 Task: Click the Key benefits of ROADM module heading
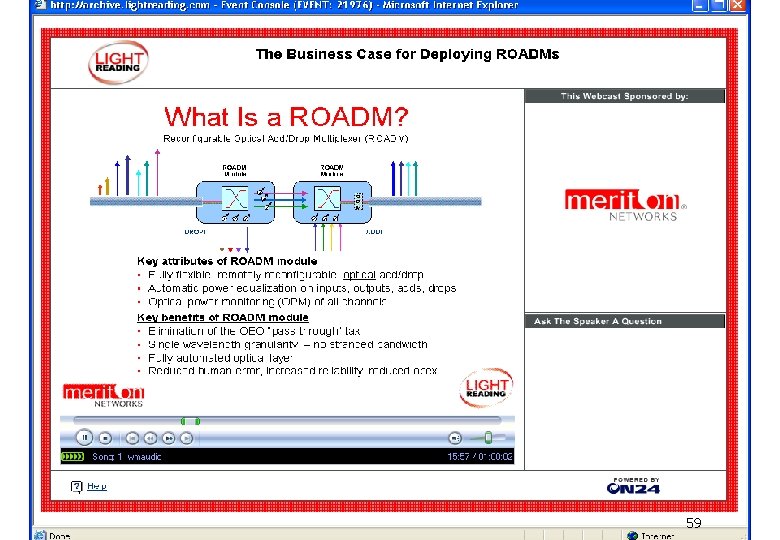[222, 317]
